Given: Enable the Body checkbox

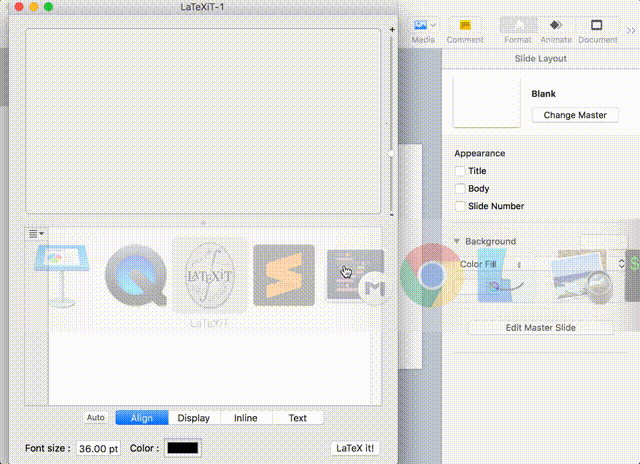Looking at the screenshot, I should 460,189.
